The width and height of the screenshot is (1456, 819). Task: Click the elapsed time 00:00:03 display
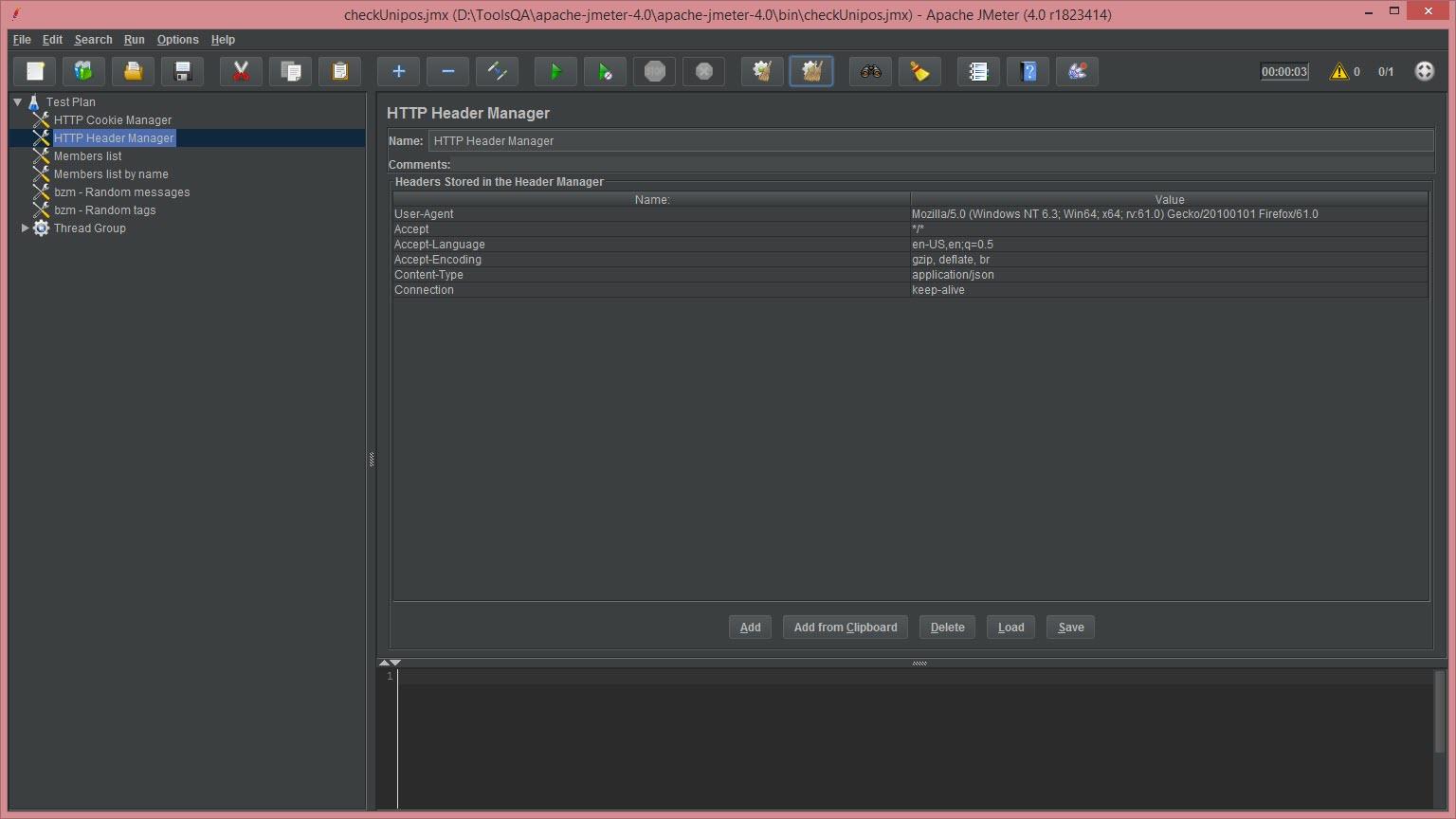pos(1284,71)
